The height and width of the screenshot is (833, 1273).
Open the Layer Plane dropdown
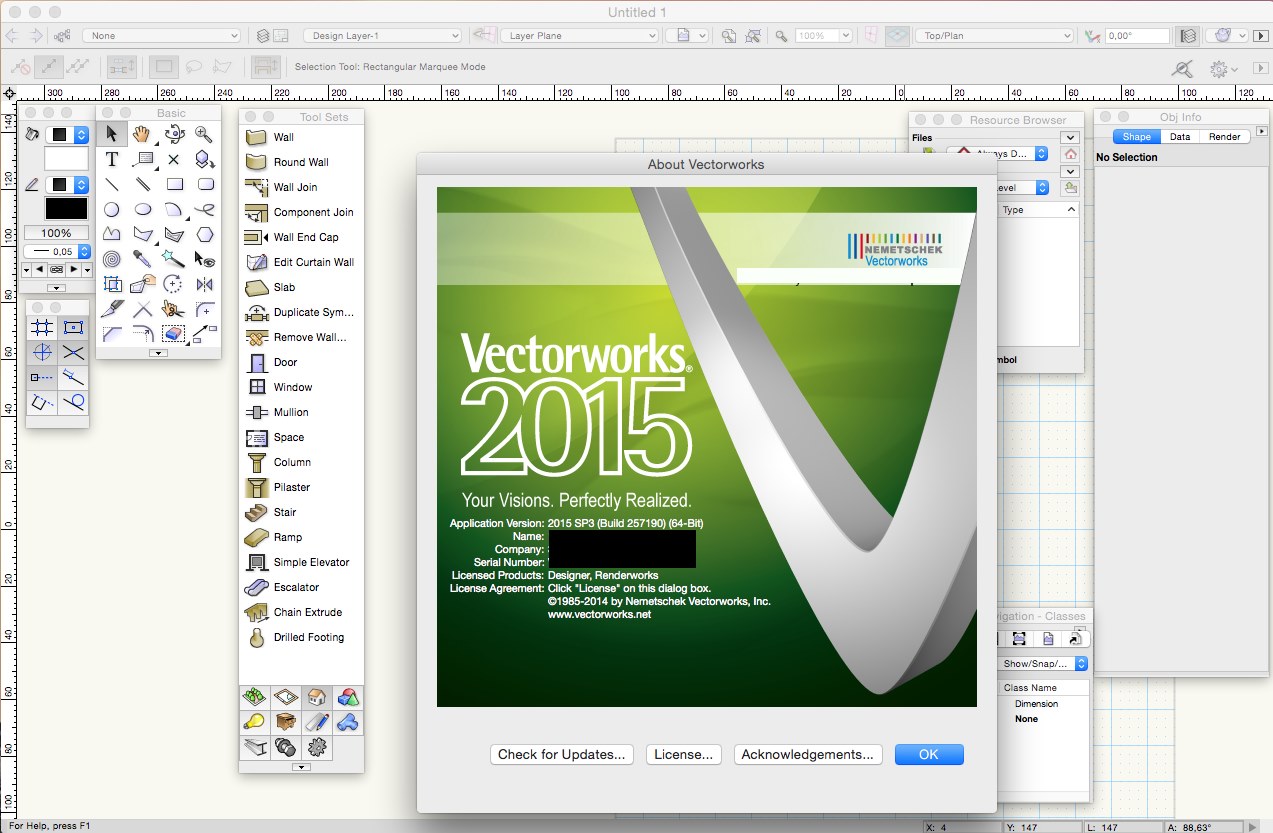579,35
